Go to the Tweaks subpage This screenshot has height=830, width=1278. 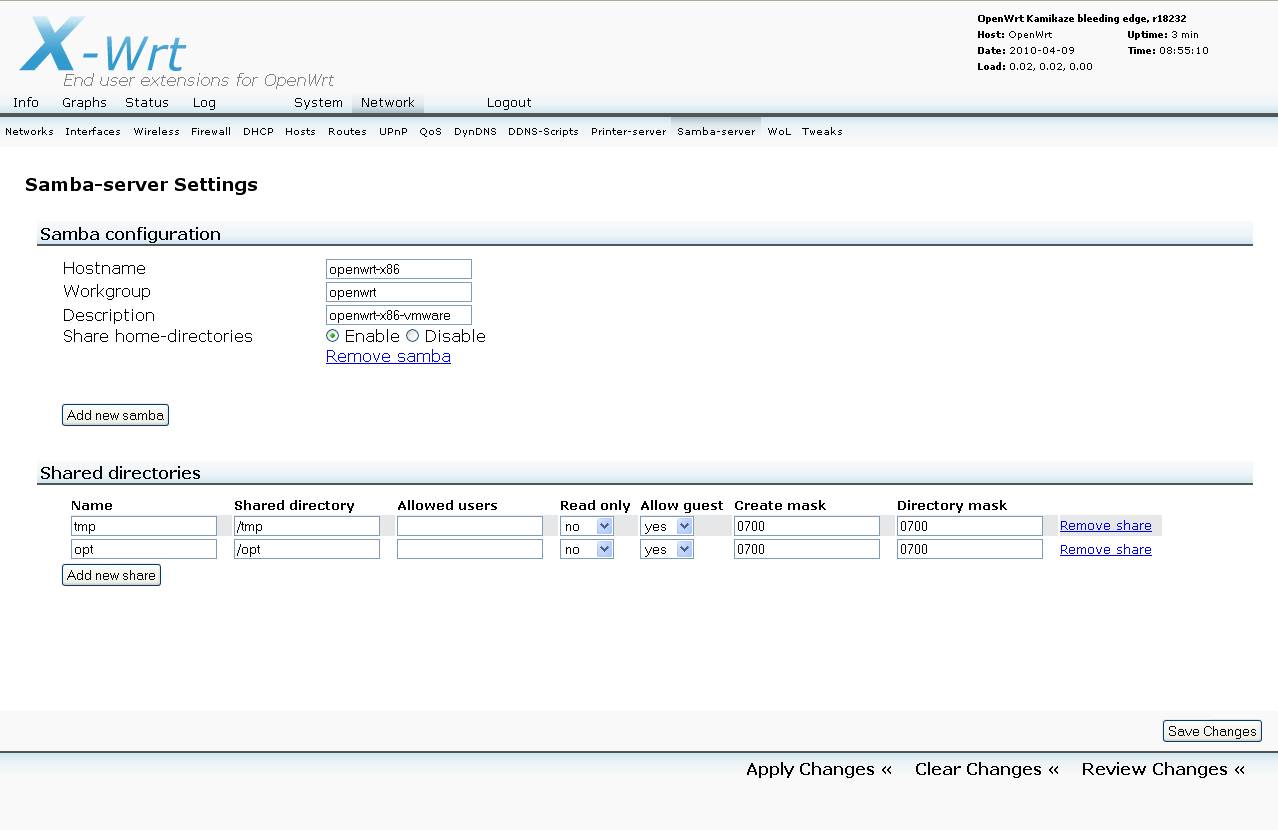click(x=822, y=131)
